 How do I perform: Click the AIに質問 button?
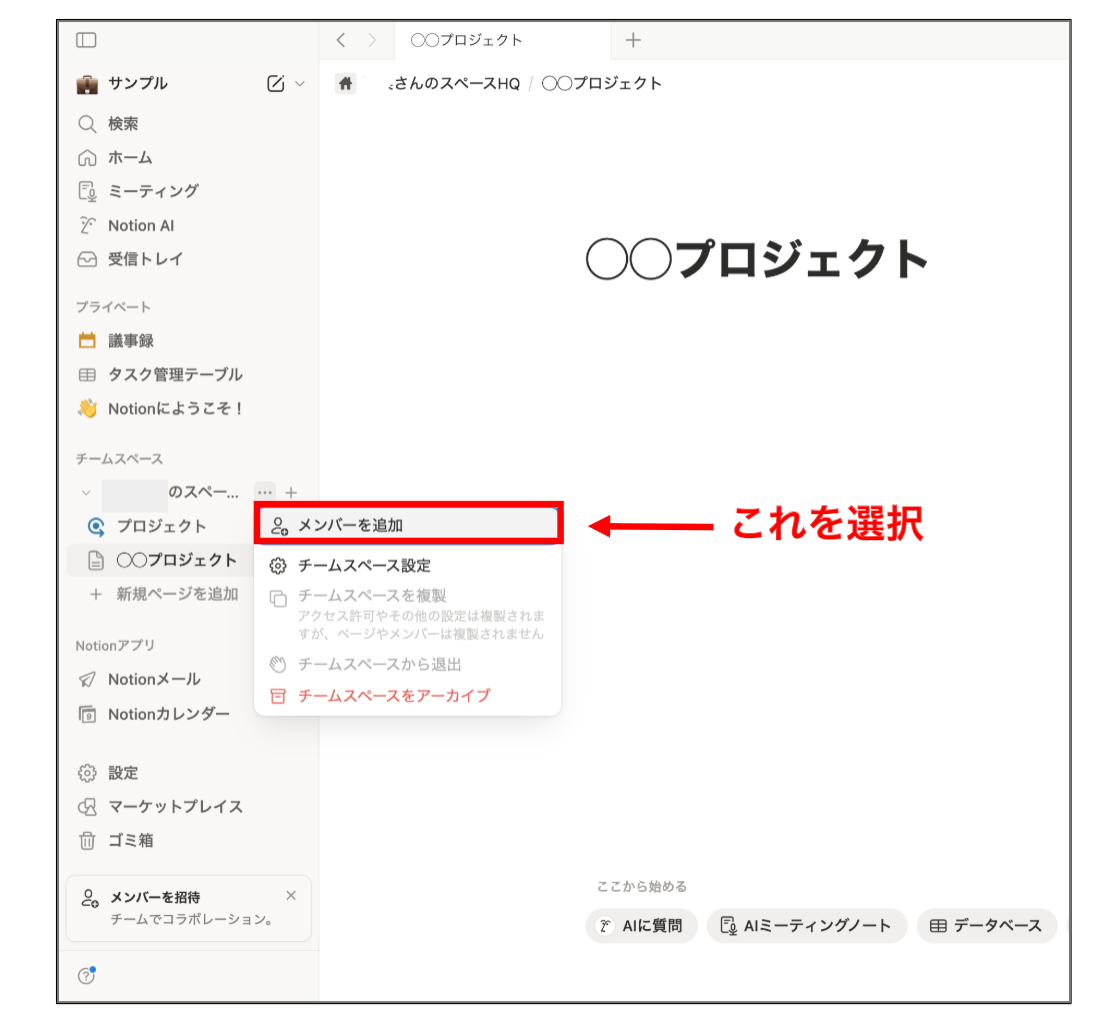tap(641, 926)
